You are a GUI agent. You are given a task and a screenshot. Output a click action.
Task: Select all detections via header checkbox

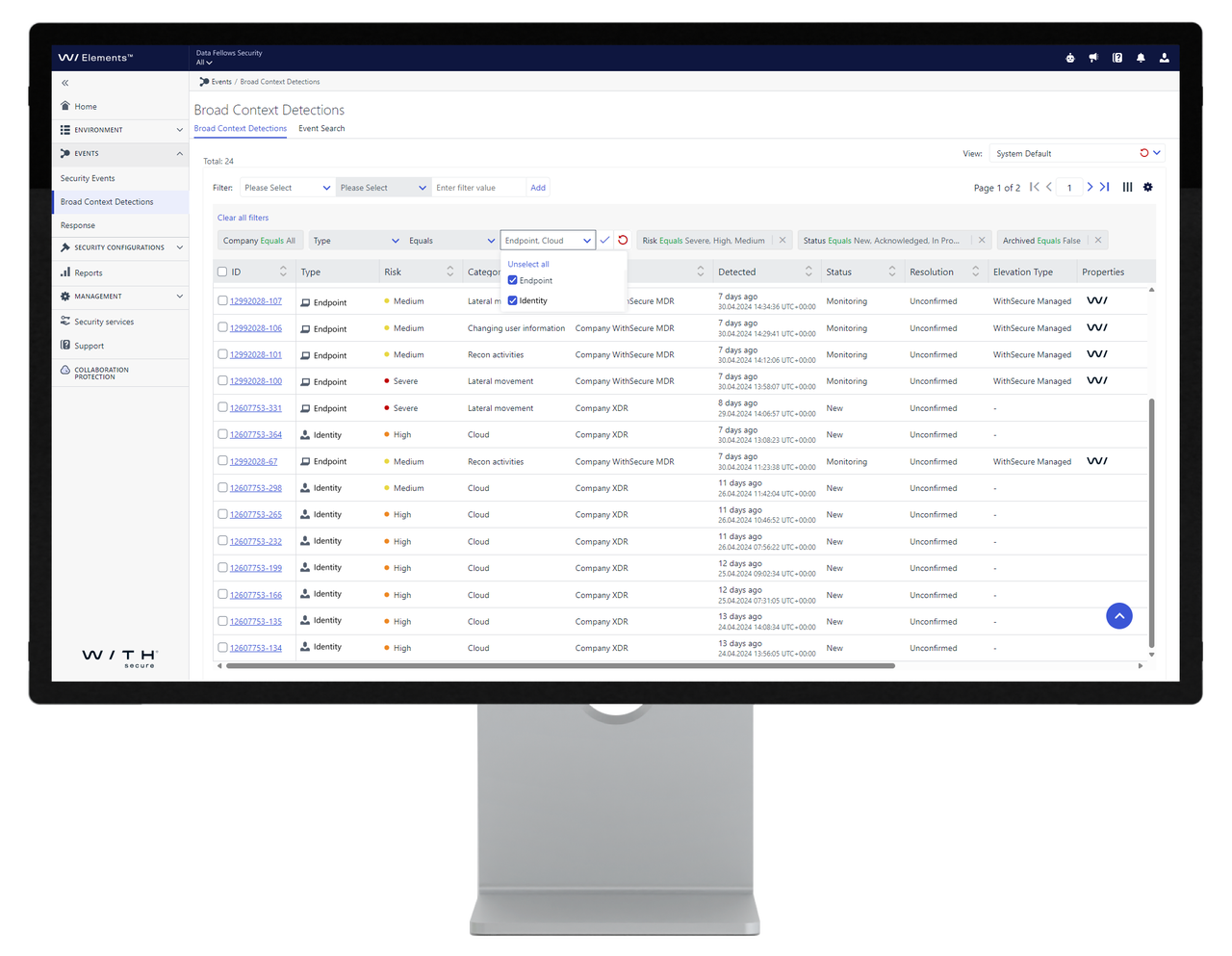(x=220, y=271)
